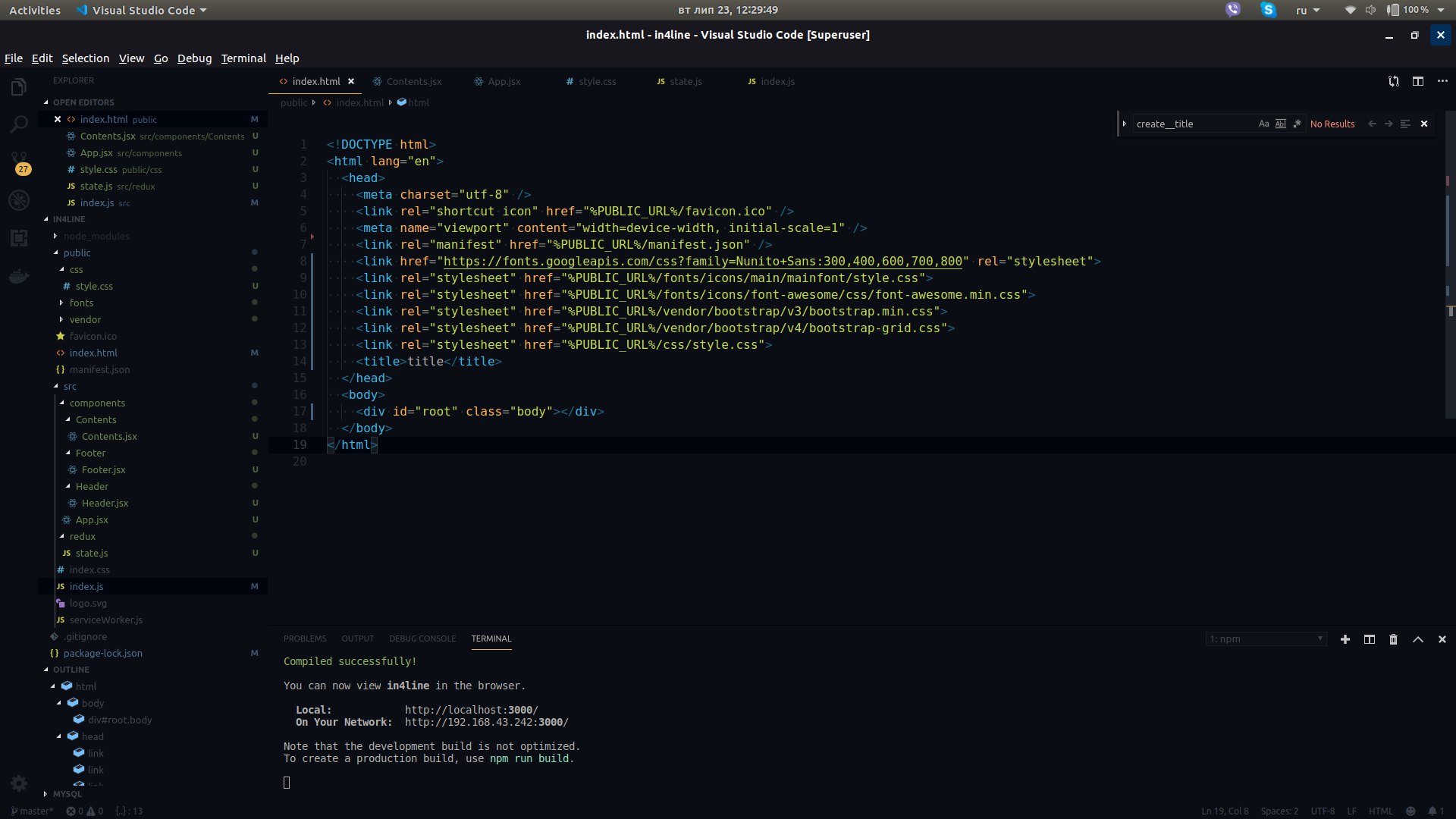Viewport: 1456px width, 819px height.
Task: Switch to the Contents.jsx editor tab
Action: tap(413, 81)
